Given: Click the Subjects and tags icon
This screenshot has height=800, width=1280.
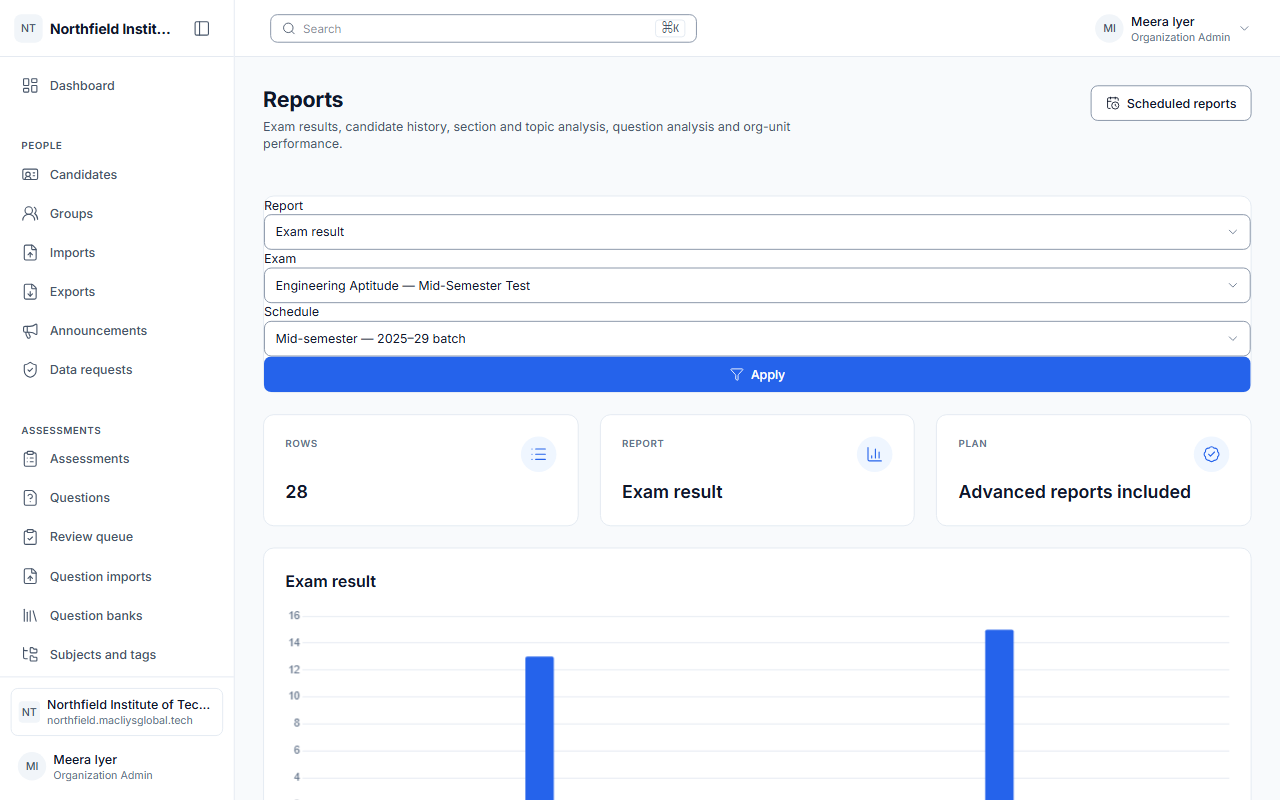Looking at the screenshot, I should (30, 655).
